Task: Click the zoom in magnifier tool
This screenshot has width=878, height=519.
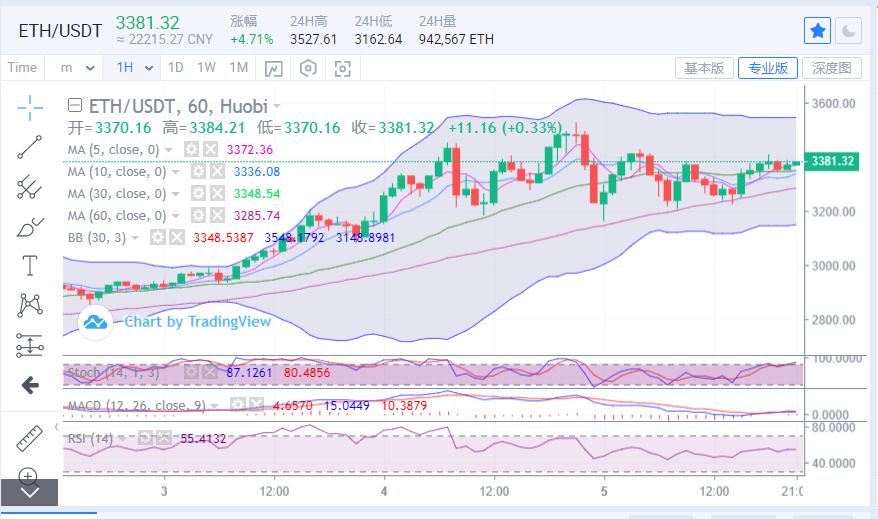Action: point(28,476)
